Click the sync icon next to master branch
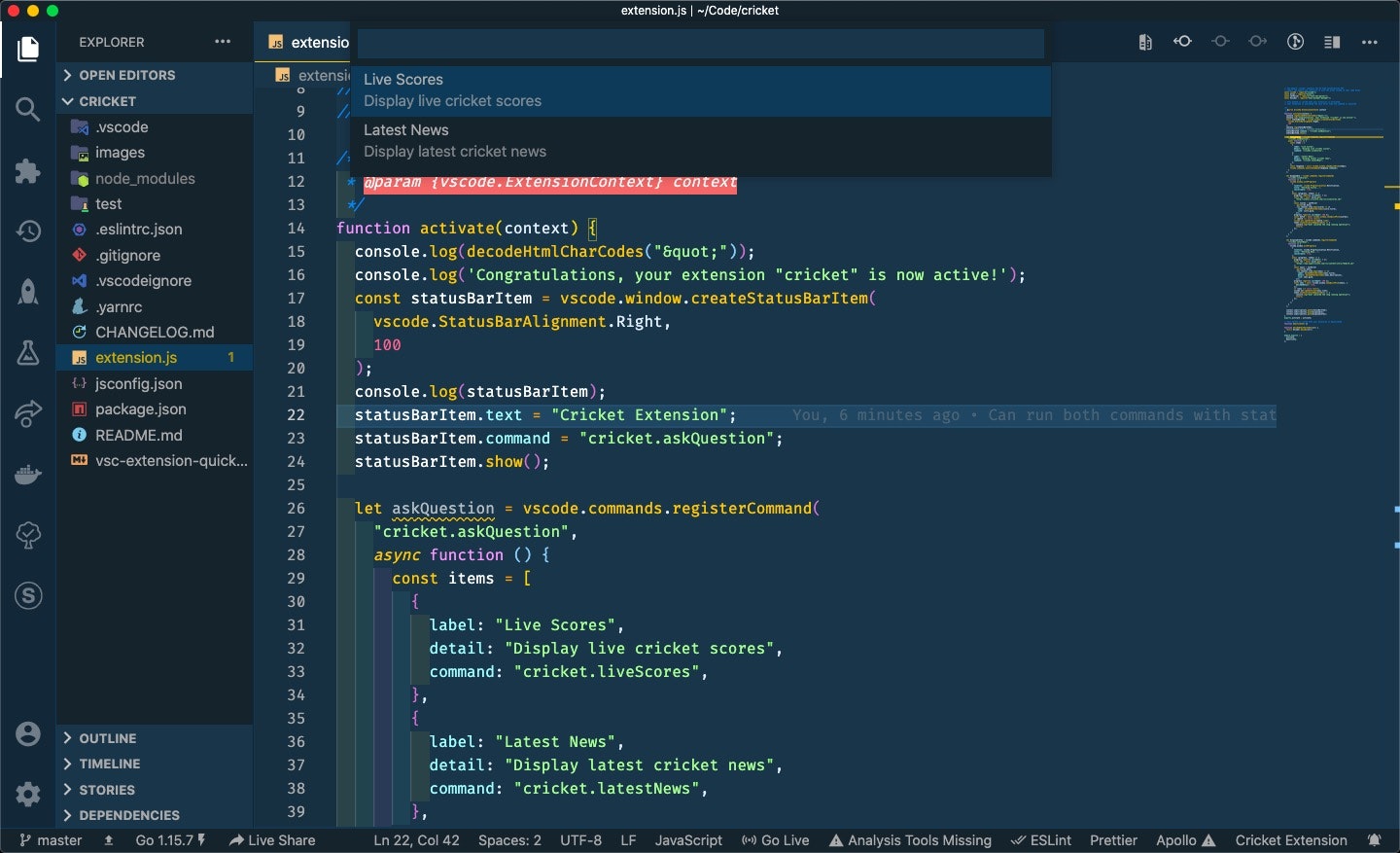 pos(107,840)
